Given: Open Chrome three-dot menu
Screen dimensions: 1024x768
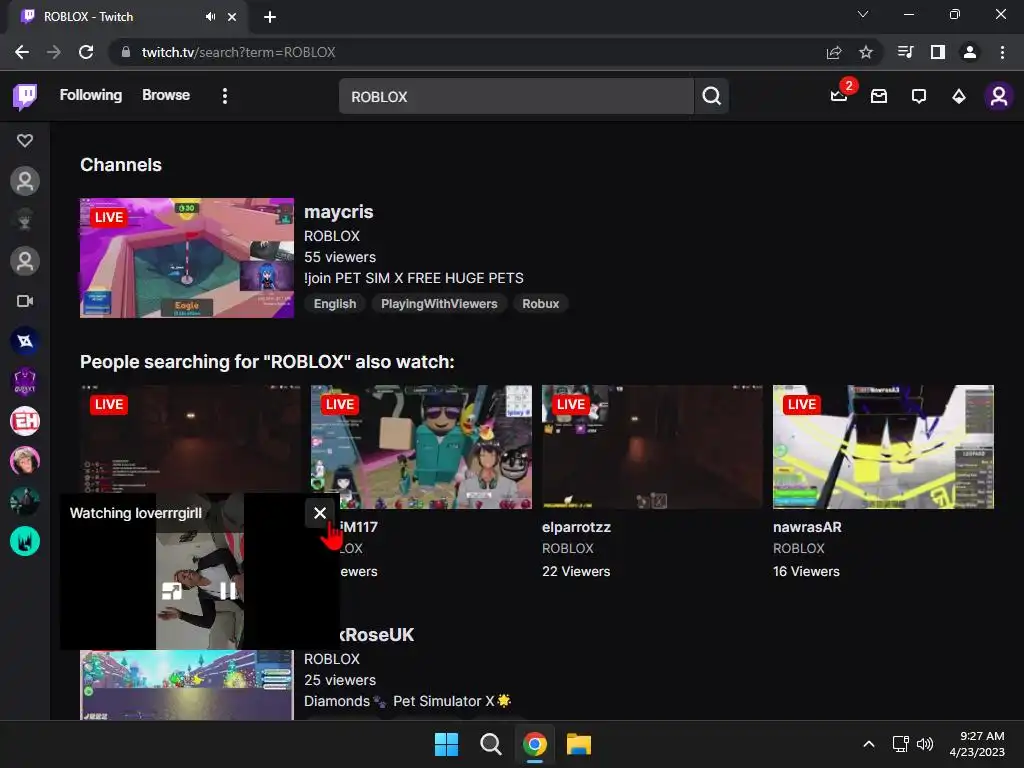Looking at the screenshot, I should click(x=1002, y=52).
